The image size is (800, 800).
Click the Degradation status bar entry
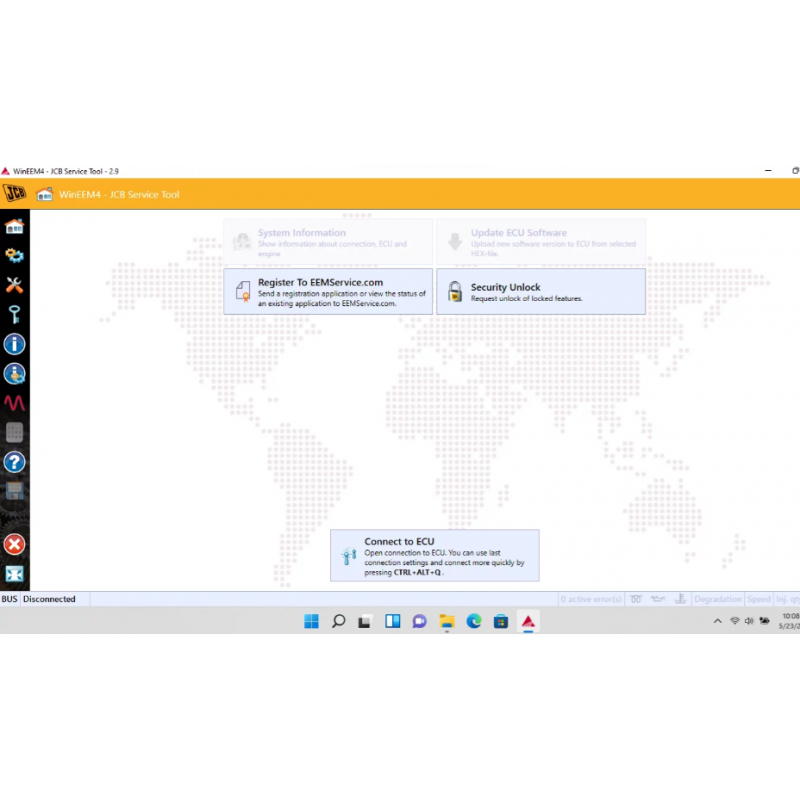tap(717, 599)
